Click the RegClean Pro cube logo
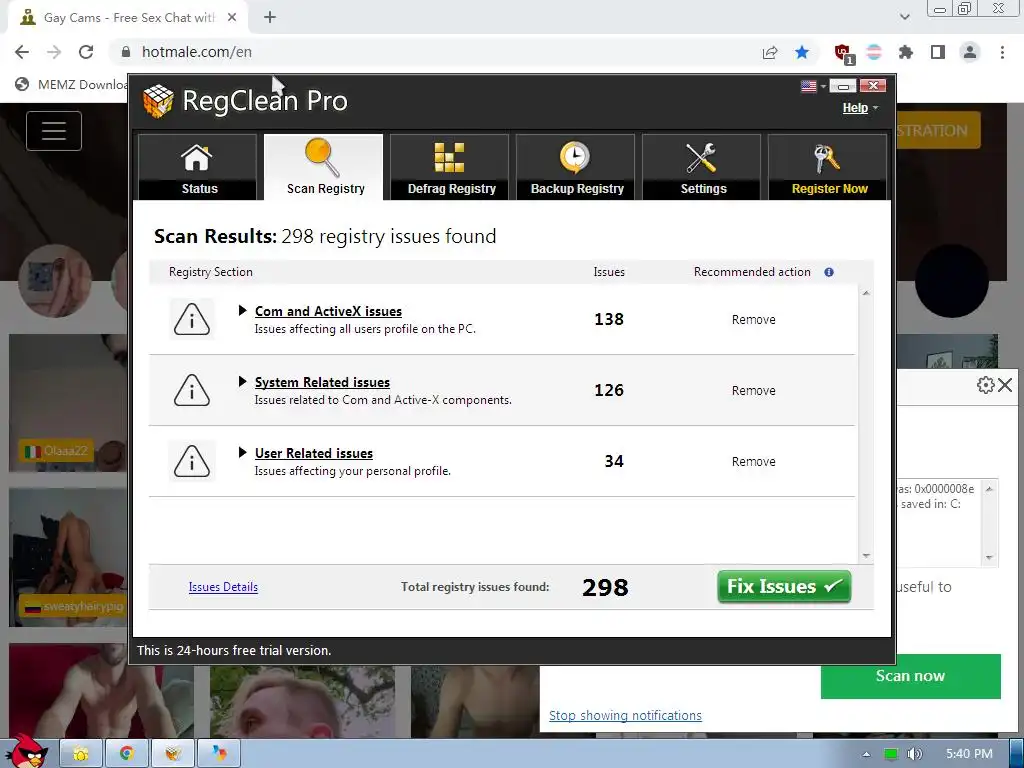The width and height of the screenshot is (1024, 768). [x=158, y=101]
